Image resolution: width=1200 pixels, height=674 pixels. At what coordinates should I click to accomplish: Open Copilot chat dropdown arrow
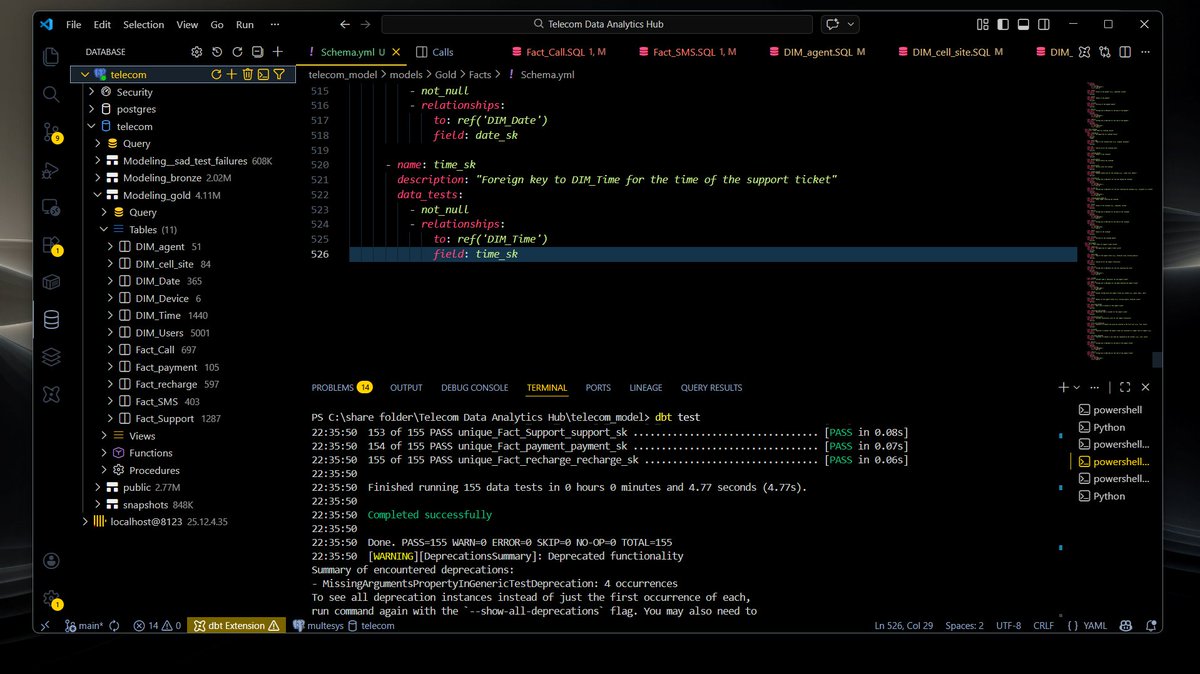pos(851,24)
